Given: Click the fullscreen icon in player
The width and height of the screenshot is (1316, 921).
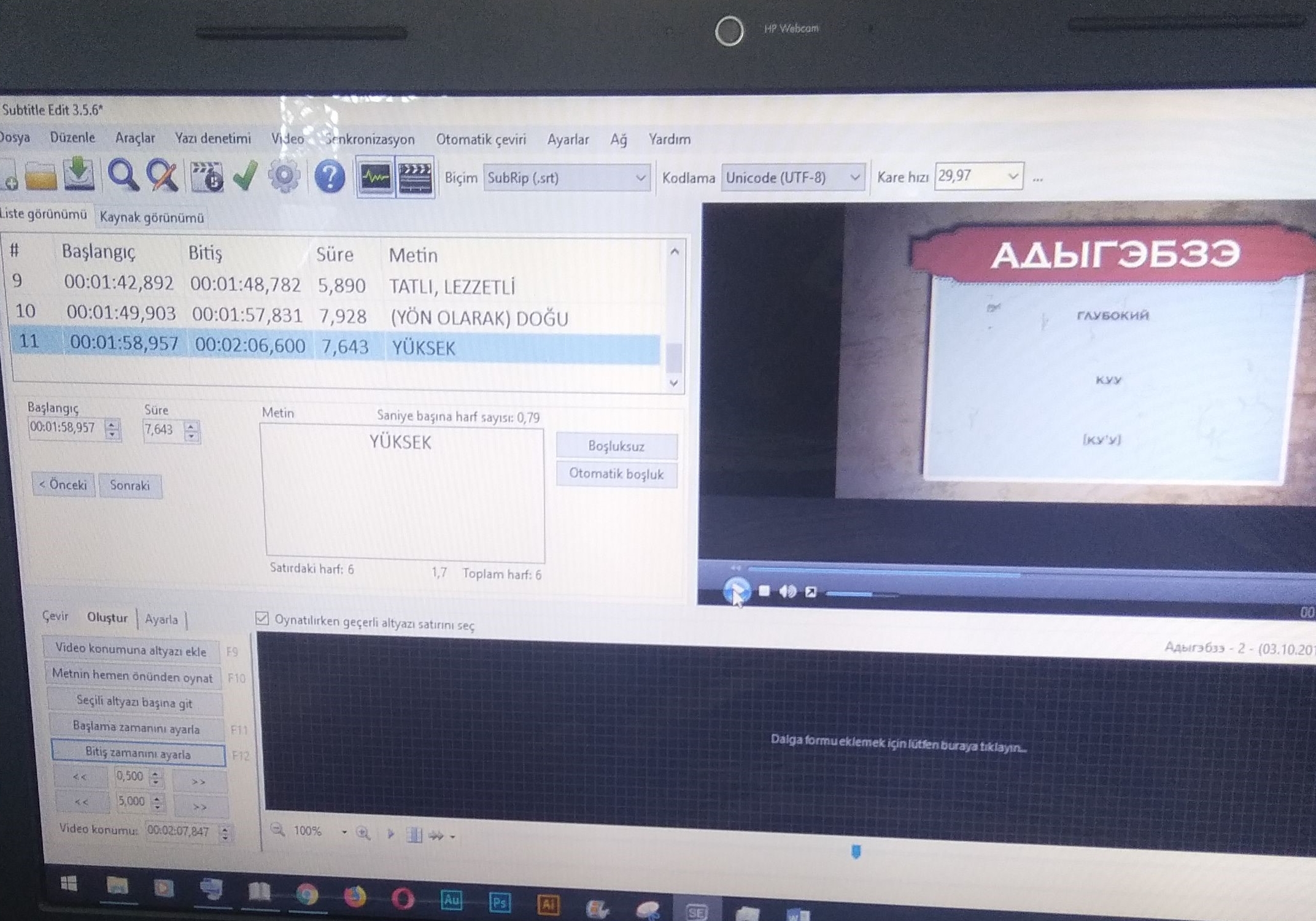Looking at the screenshot, I should coord(811,592).
